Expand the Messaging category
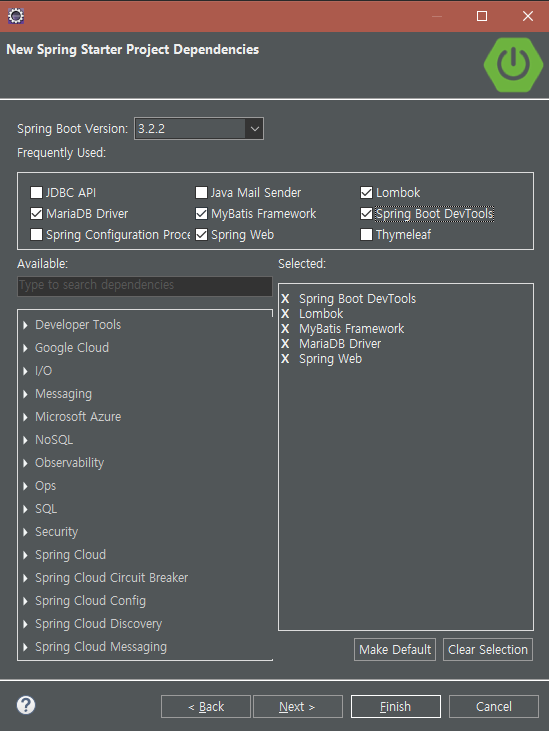The image size is (549, 731). click(x=25, y=394)
